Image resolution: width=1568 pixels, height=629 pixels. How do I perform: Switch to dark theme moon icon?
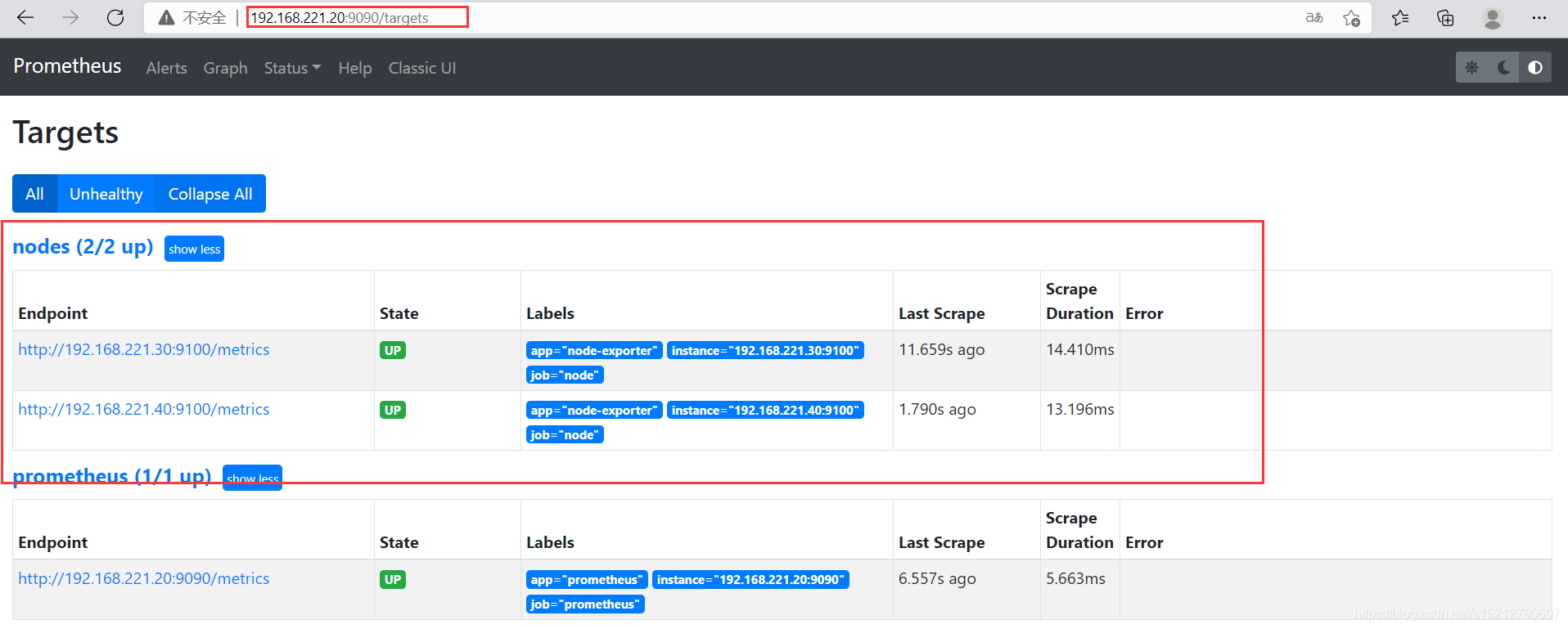(x=1503, y=67)
